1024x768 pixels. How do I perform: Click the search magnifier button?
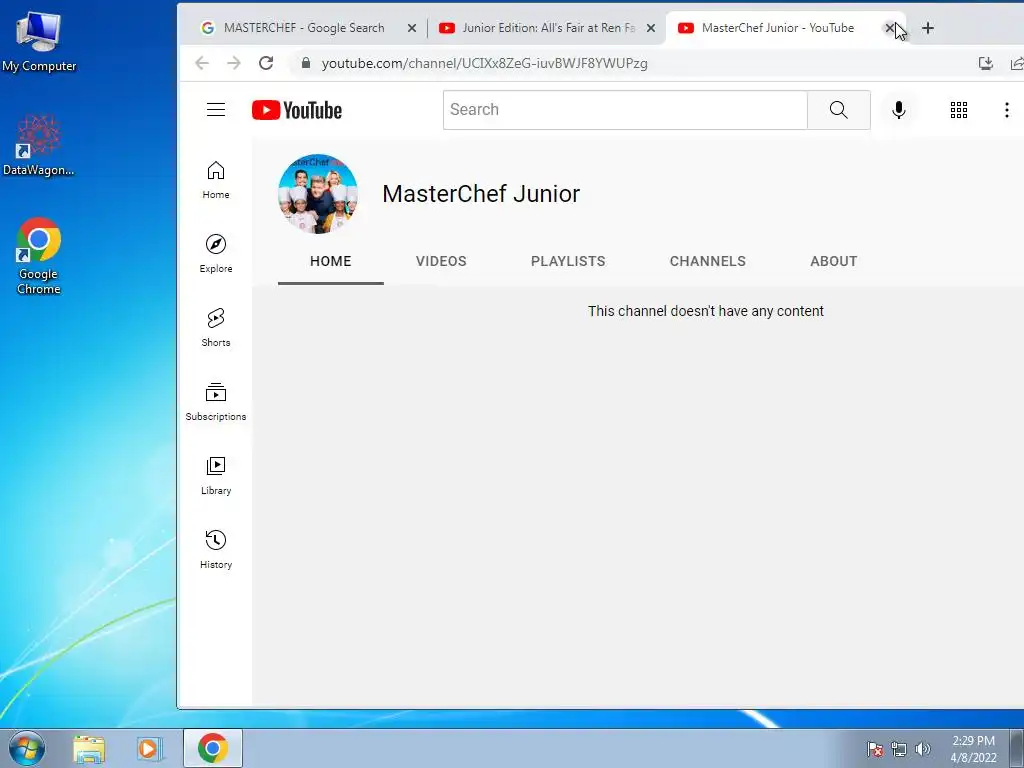click(x=839, y=110)
